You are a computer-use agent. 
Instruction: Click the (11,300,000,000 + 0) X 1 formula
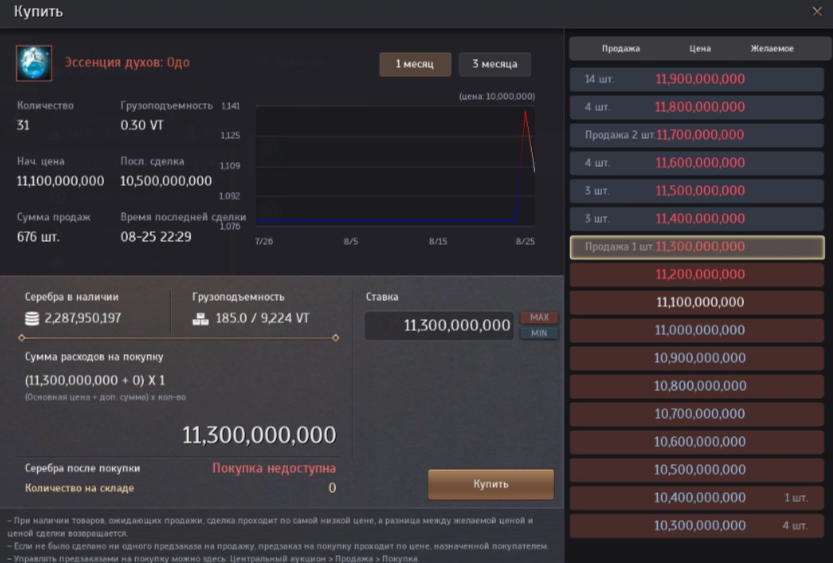pos(95,380)
